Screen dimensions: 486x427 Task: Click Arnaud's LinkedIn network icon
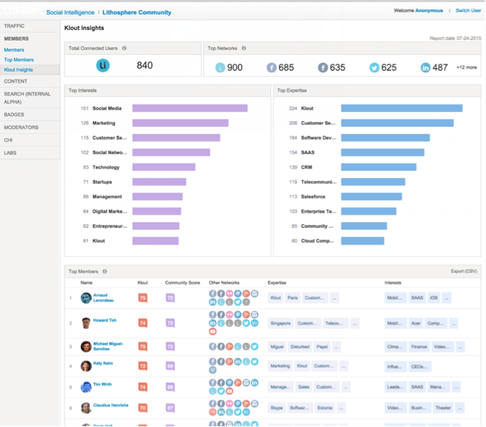(213, 302)
